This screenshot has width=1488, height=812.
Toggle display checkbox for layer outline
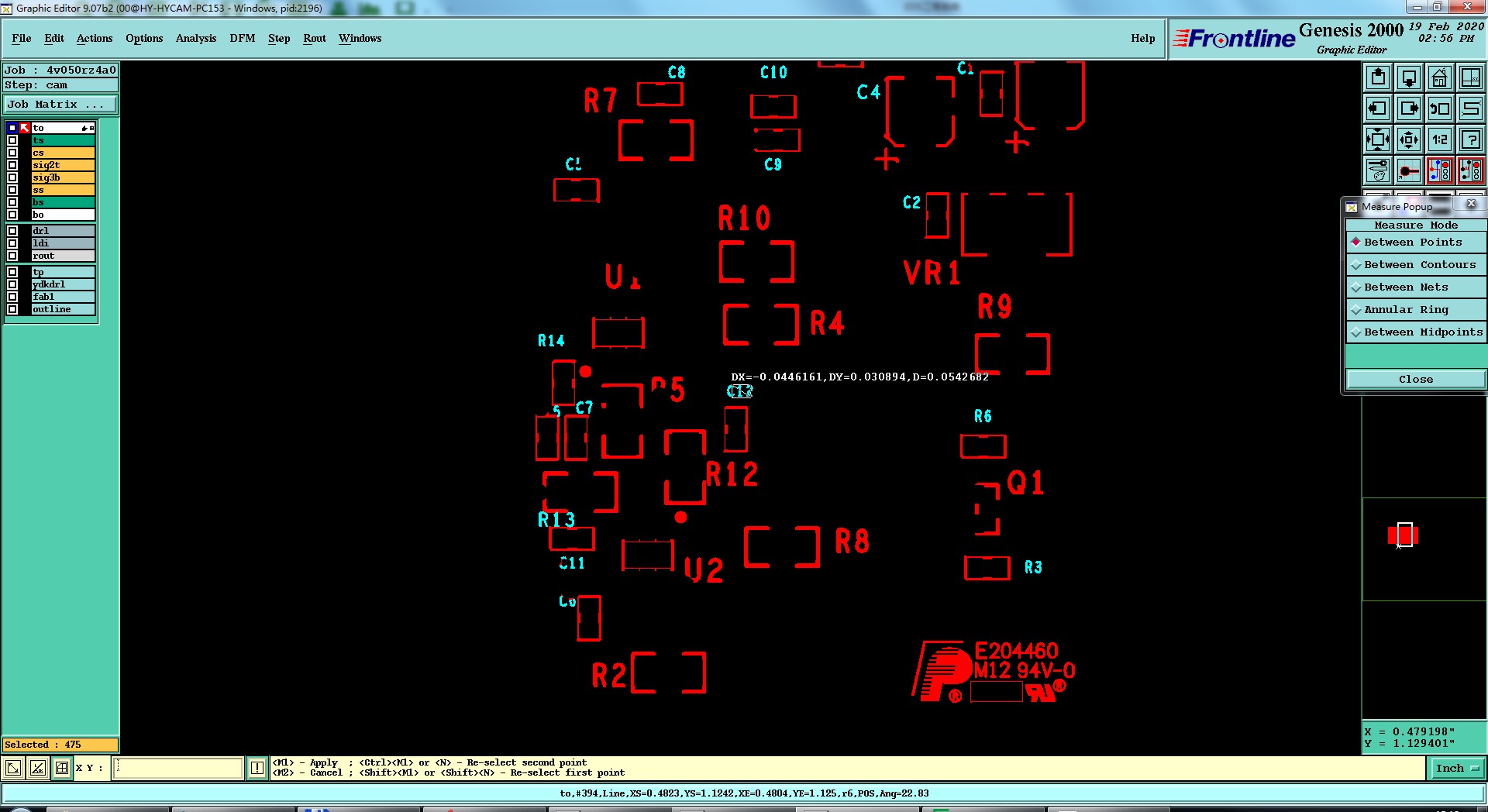tap(12, 309)
